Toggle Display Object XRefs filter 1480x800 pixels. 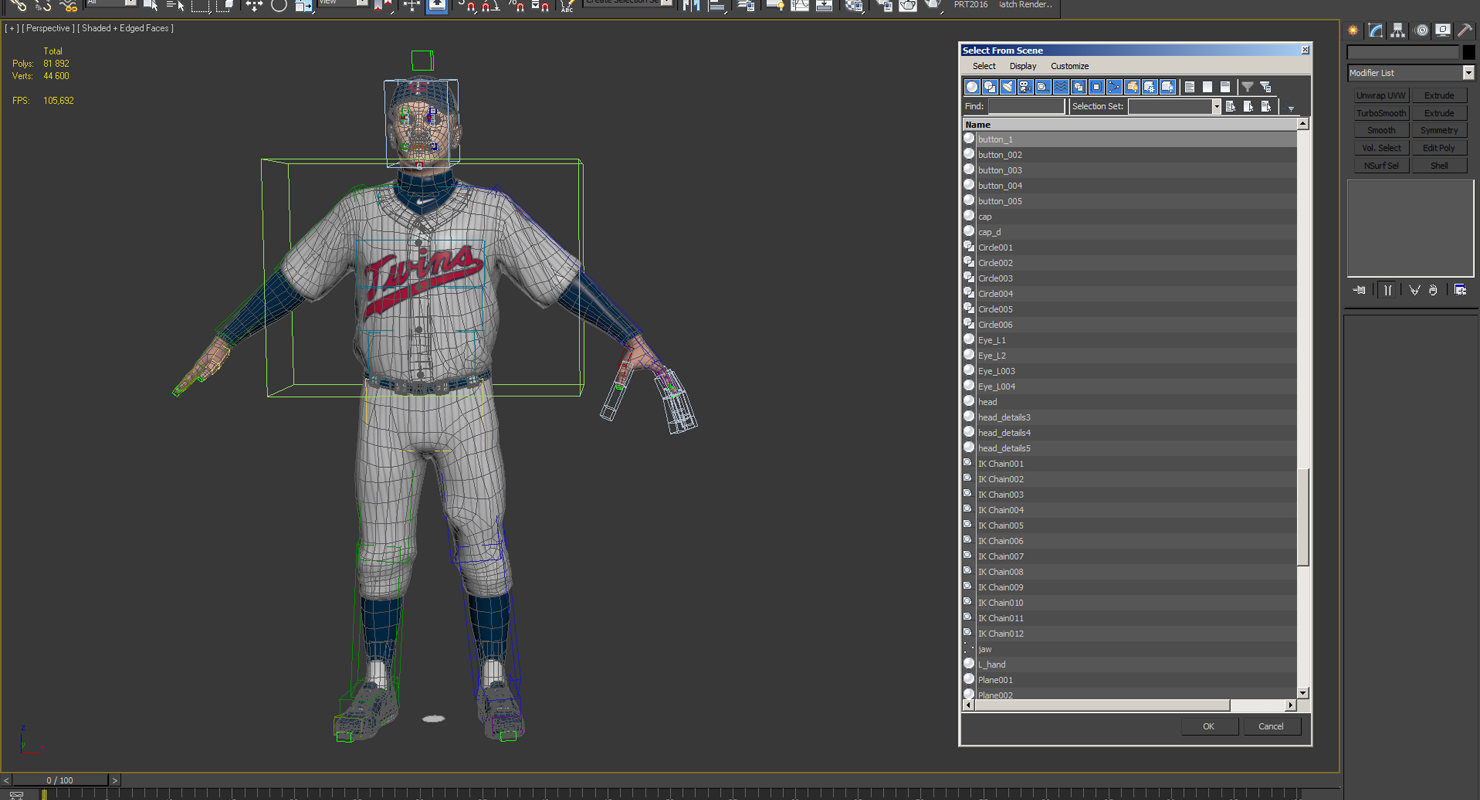tap(1096, 87)
